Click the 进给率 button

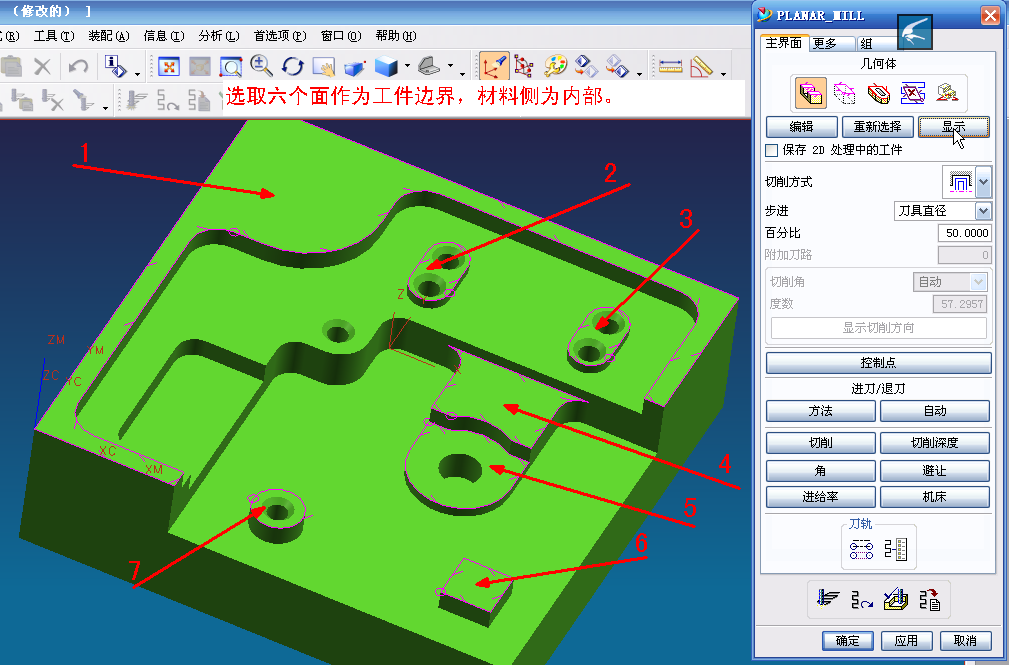pos(820,497)
